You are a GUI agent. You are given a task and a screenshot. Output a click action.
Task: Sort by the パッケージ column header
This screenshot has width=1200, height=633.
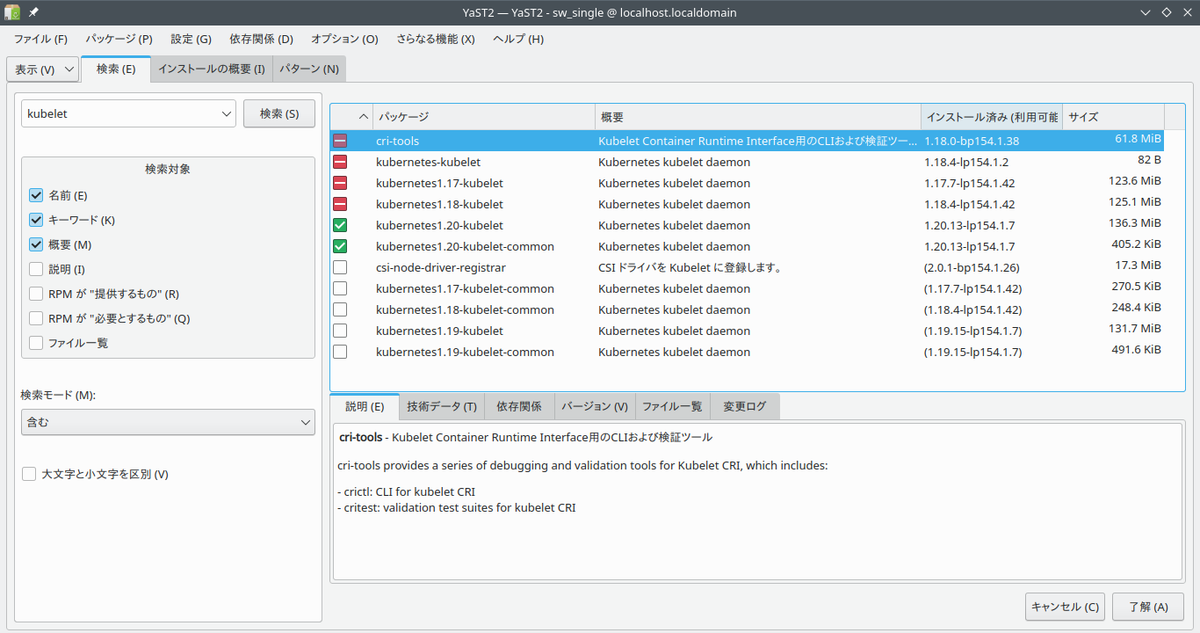tap(483, 117)
